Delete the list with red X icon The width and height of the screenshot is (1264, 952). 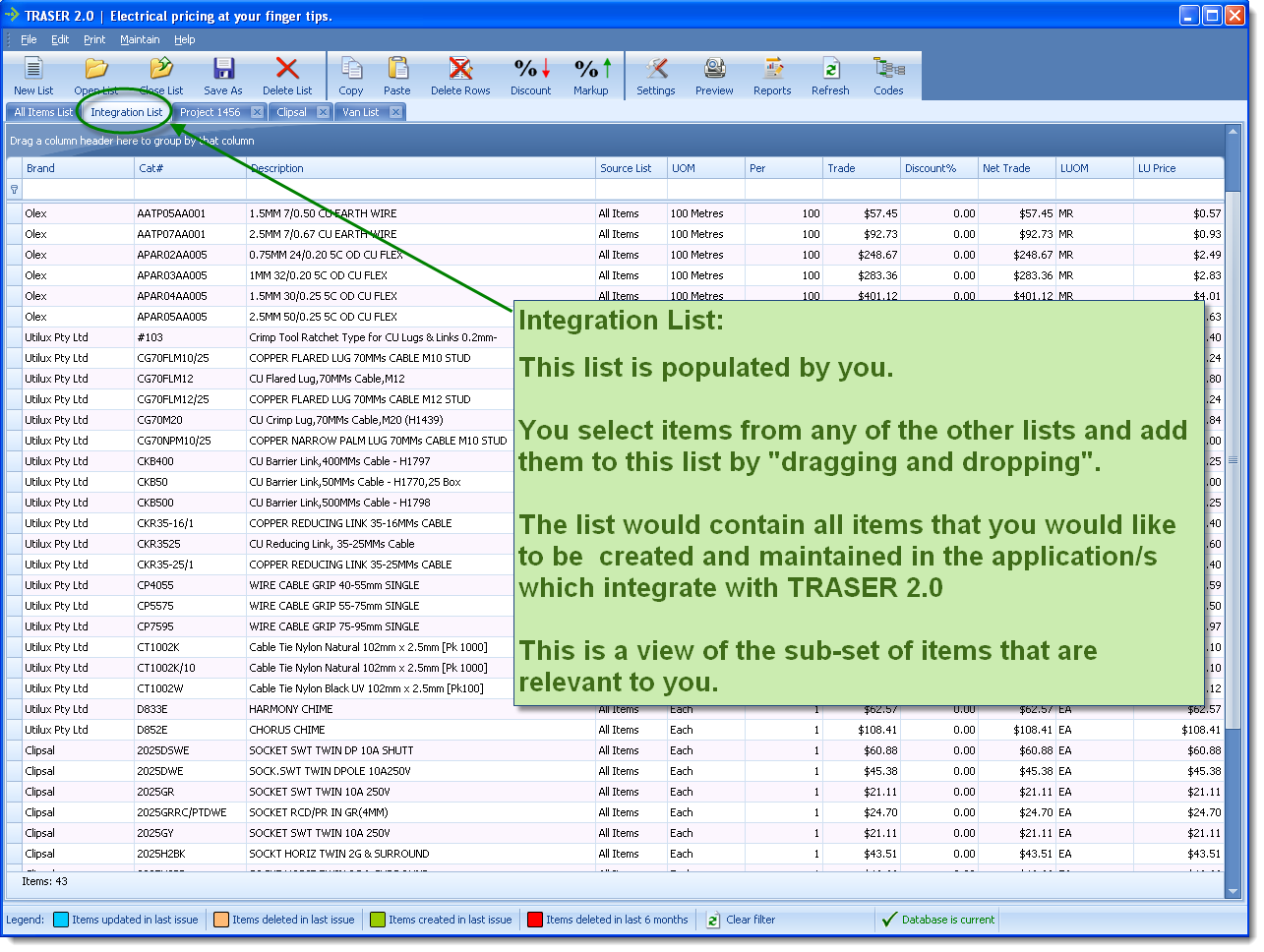point(287,68)
